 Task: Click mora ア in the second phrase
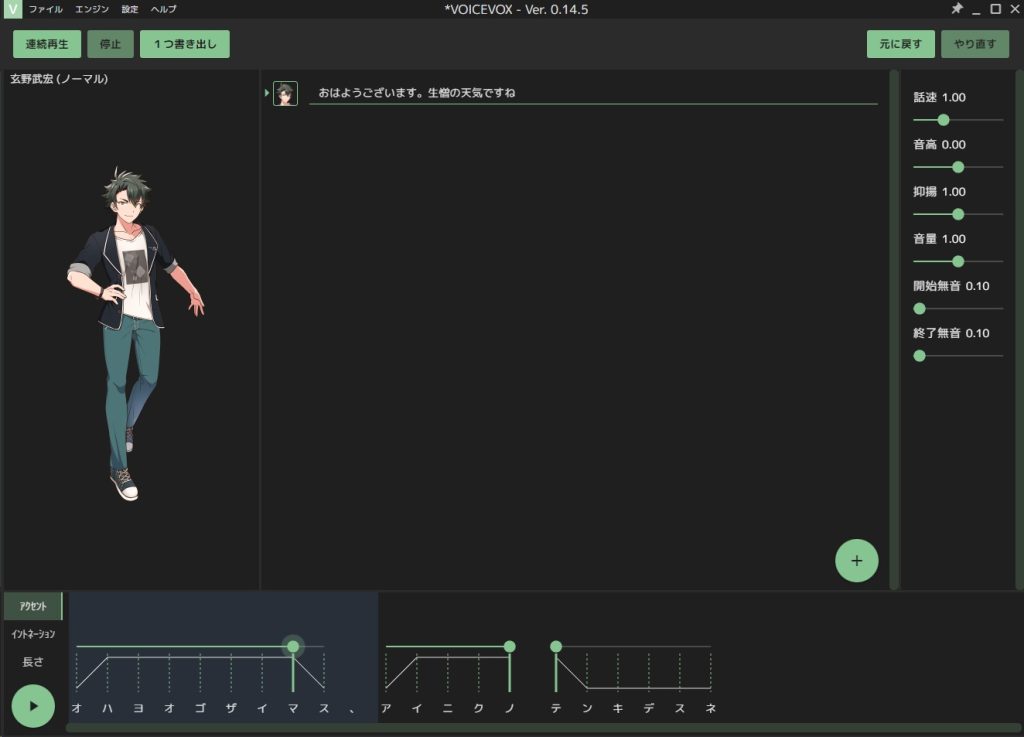pyautogui.click(x=386, y=708)
